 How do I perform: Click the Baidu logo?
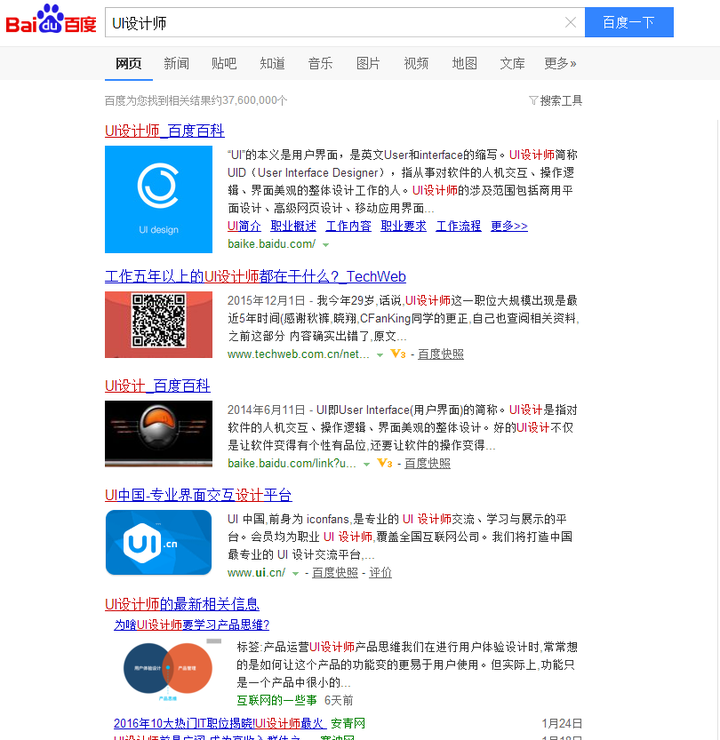pos(51,20)
